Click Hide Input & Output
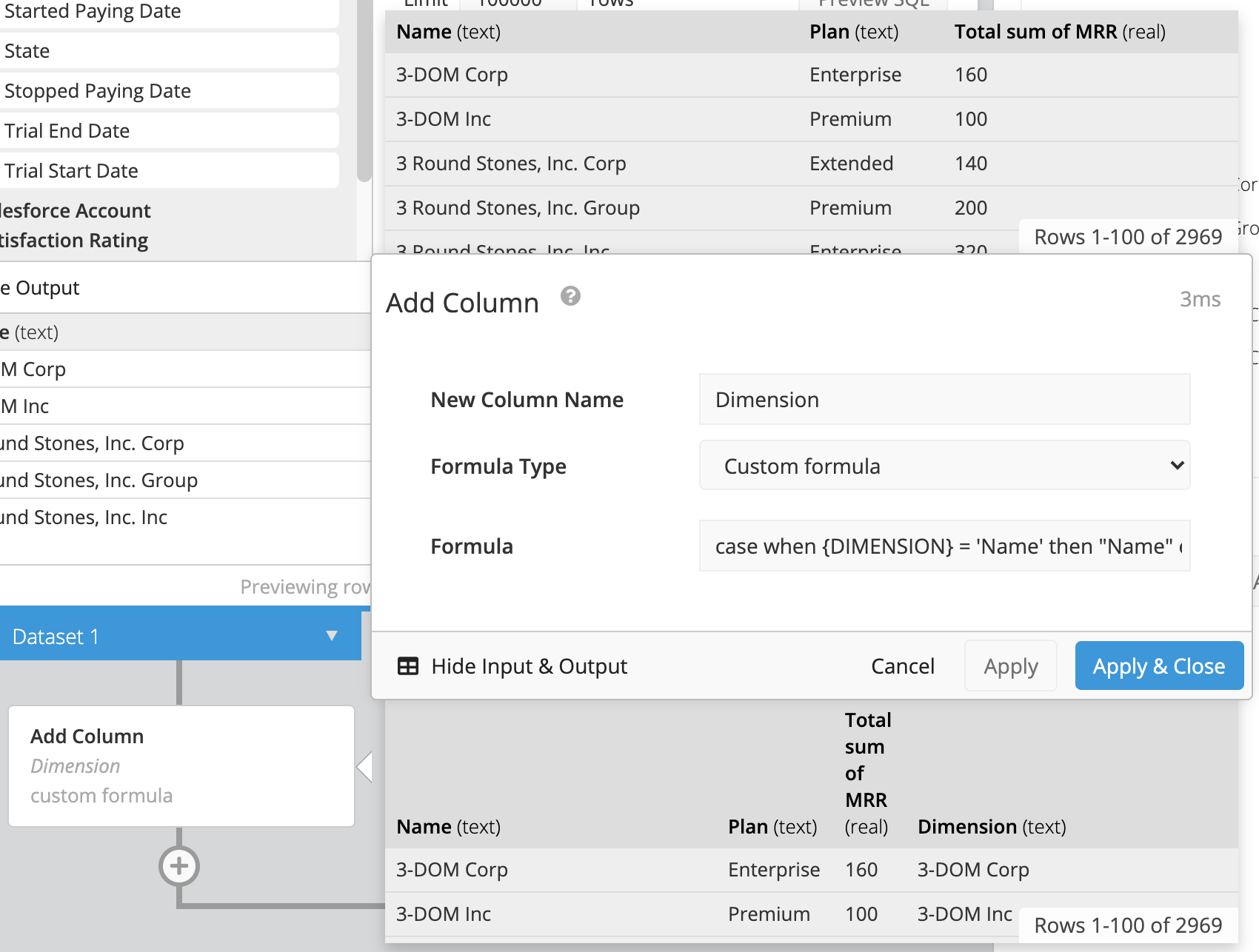 [529, 666]
